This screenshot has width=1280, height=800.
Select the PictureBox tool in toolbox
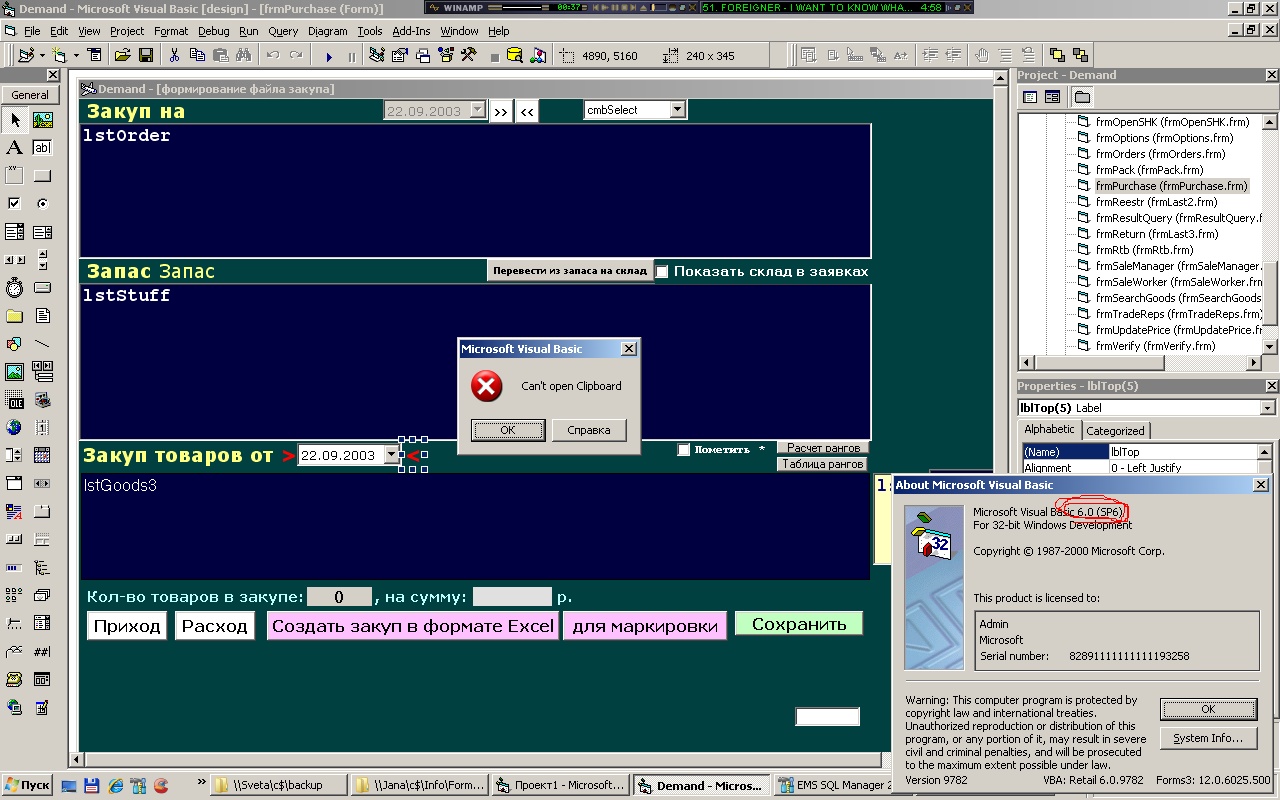[42, 120]
